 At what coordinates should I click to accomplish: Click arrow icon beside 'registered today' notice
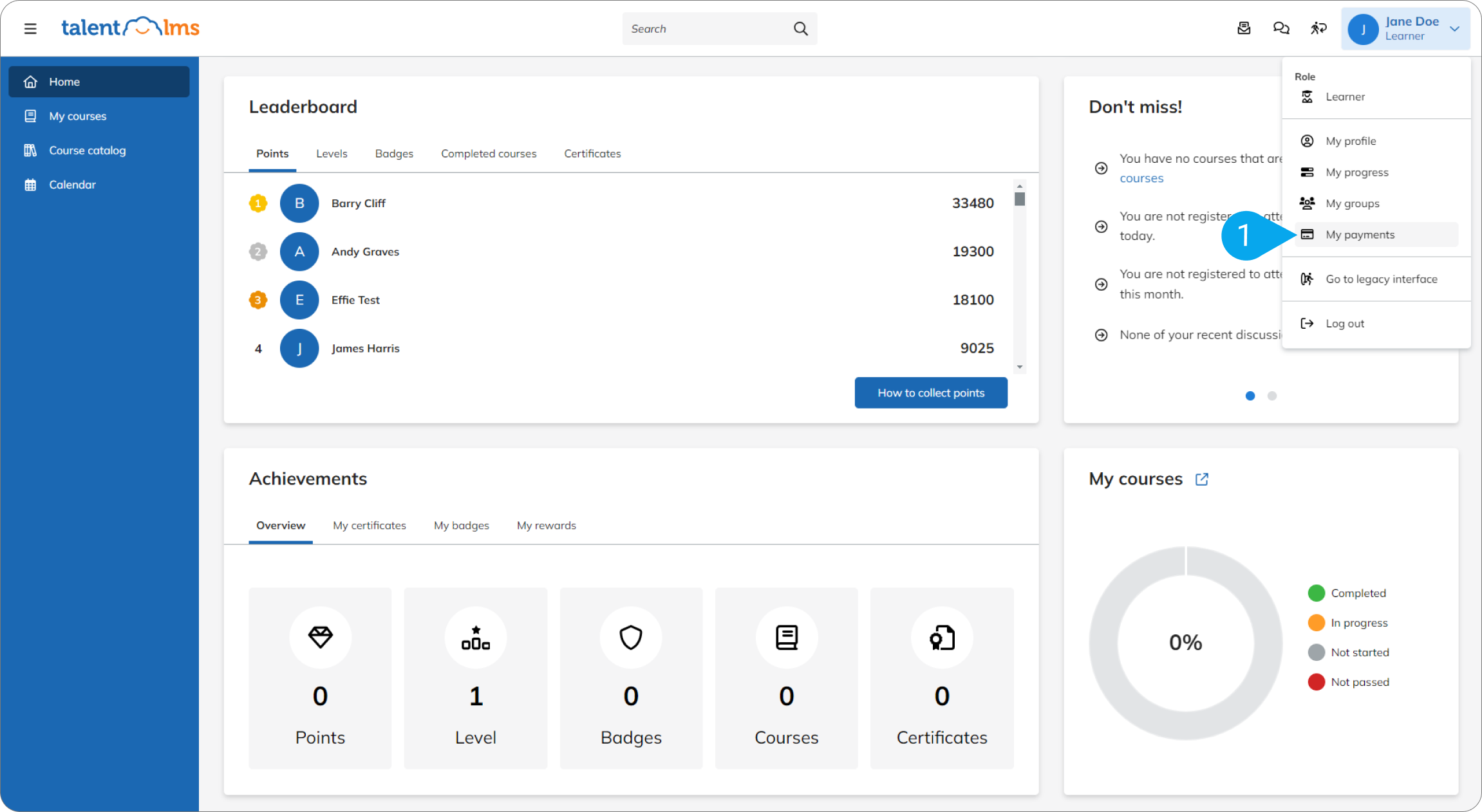[1102, 226]
